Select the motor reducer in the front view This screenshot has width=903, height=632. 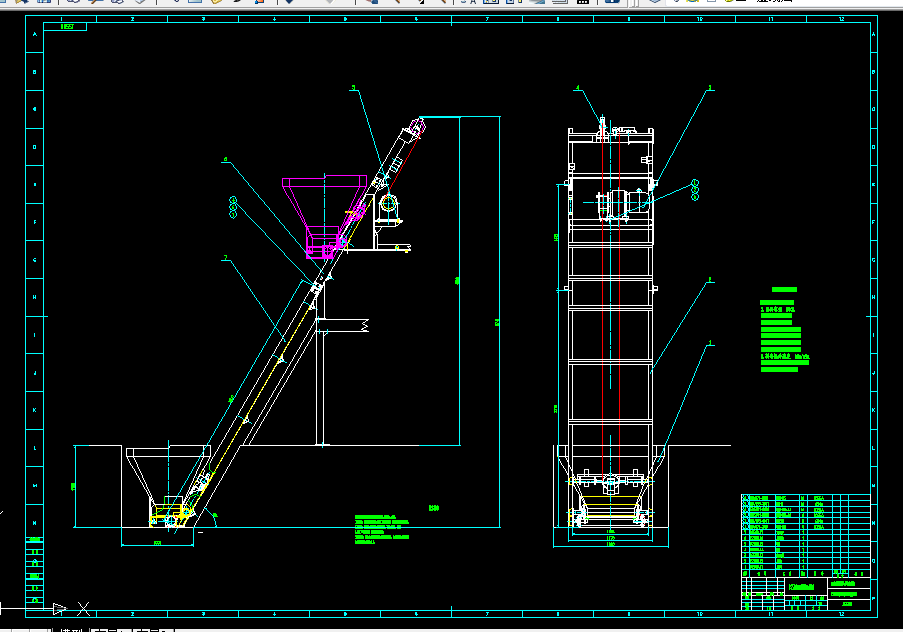pyautogui.click(x=622, y=203)
